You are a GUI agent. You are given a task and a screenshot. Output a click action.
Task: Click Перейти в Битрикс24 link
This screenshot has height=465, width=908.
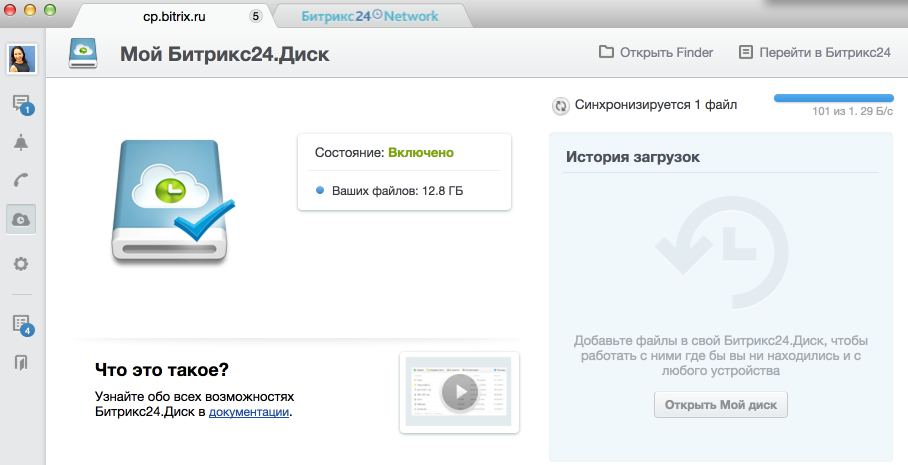[x=825, y=53]
